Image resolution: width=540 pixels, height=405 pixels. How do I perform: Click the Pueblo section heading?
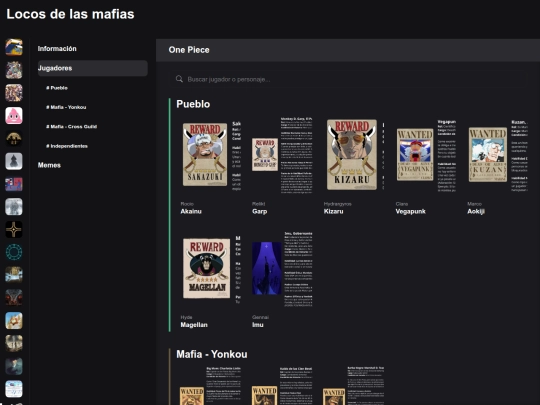tap(193, 104)
